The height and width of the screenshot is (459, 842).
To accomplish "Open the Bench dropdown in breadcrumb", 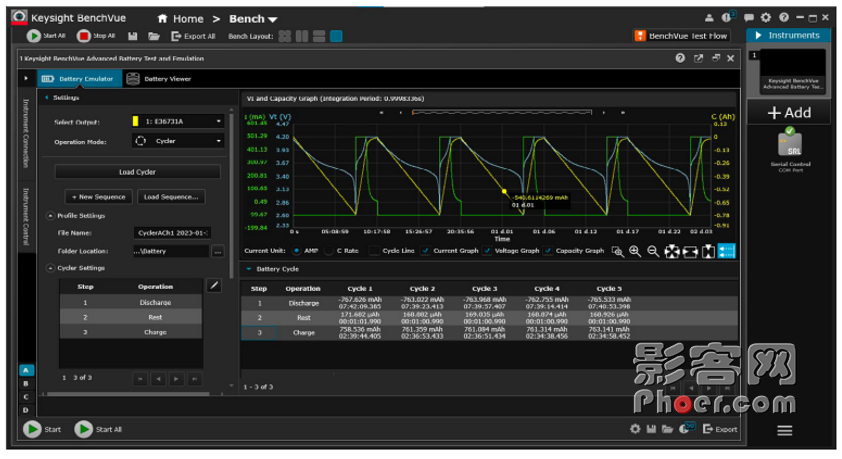I will pos(253,19).
